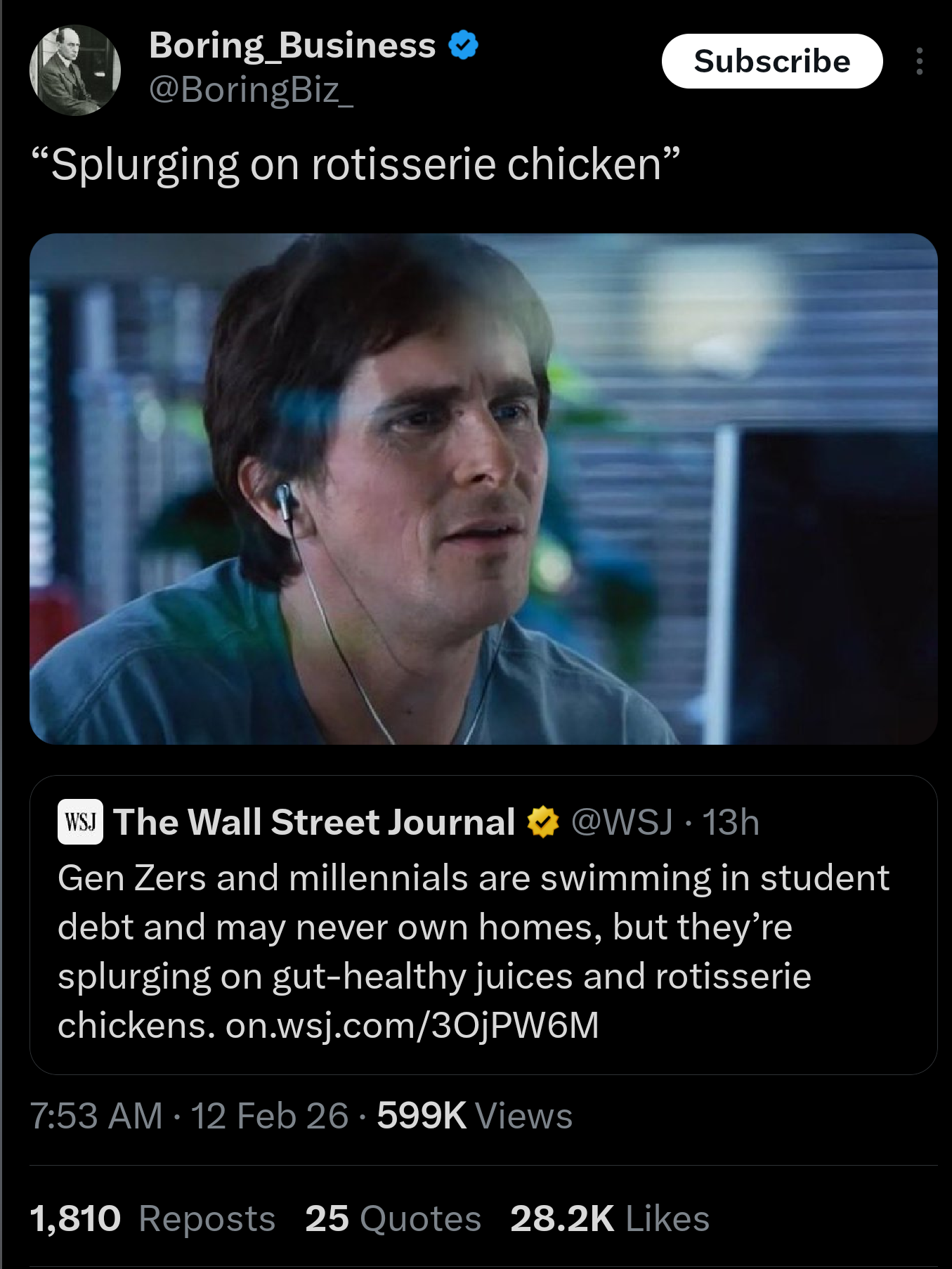Click the @WSJ handle
The image size is (952, 1269).
point(622,822)
